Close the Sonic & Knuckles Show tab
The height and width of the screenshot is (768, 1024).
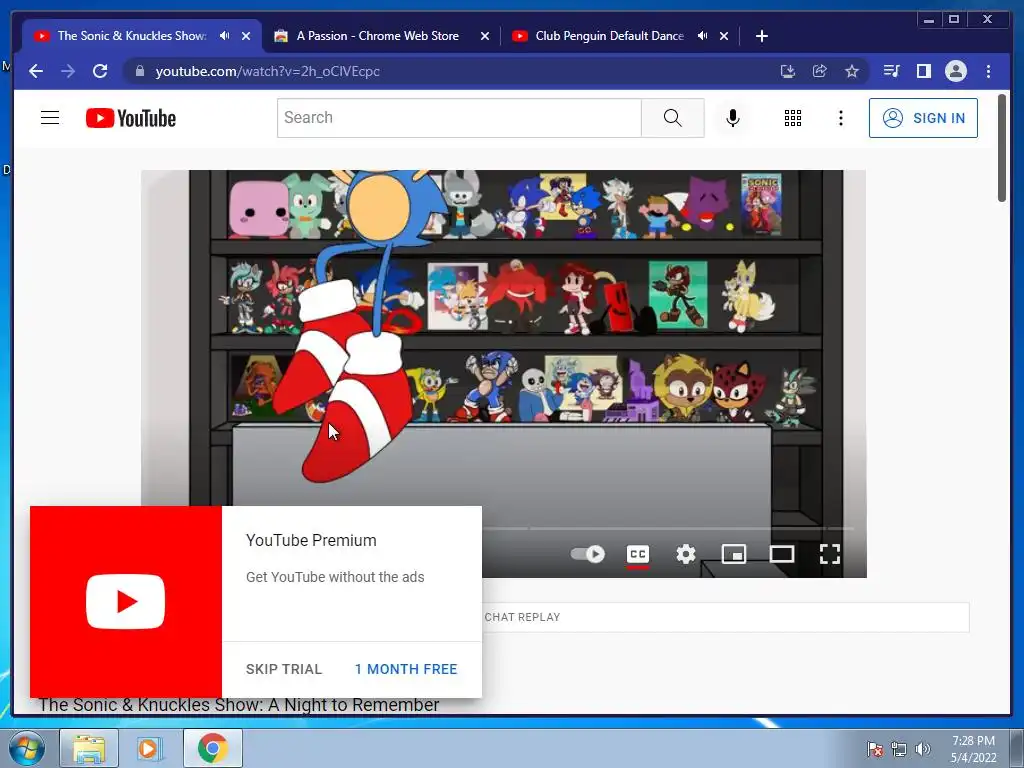coord(246,36)
